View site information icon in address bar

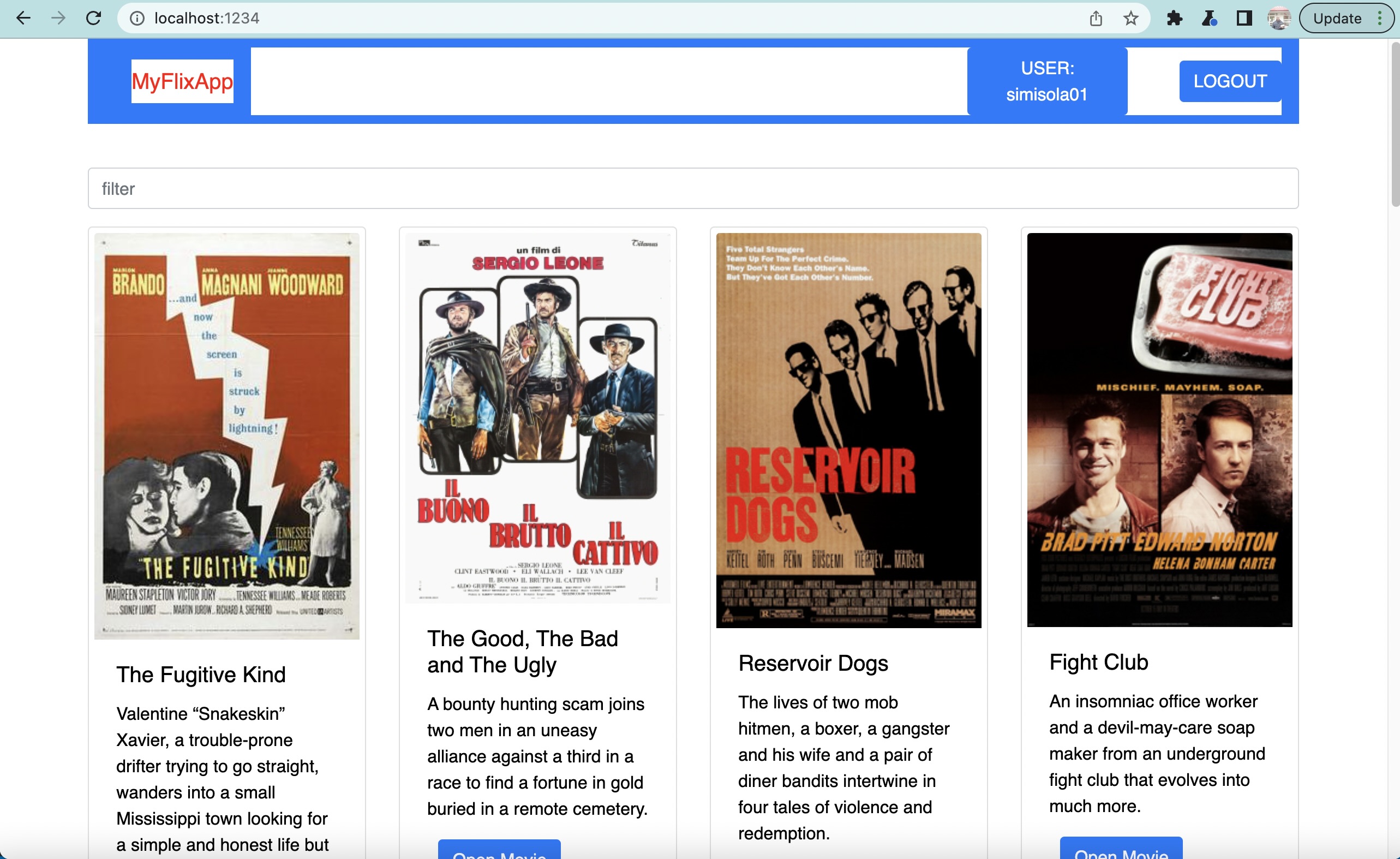[137, 18]
